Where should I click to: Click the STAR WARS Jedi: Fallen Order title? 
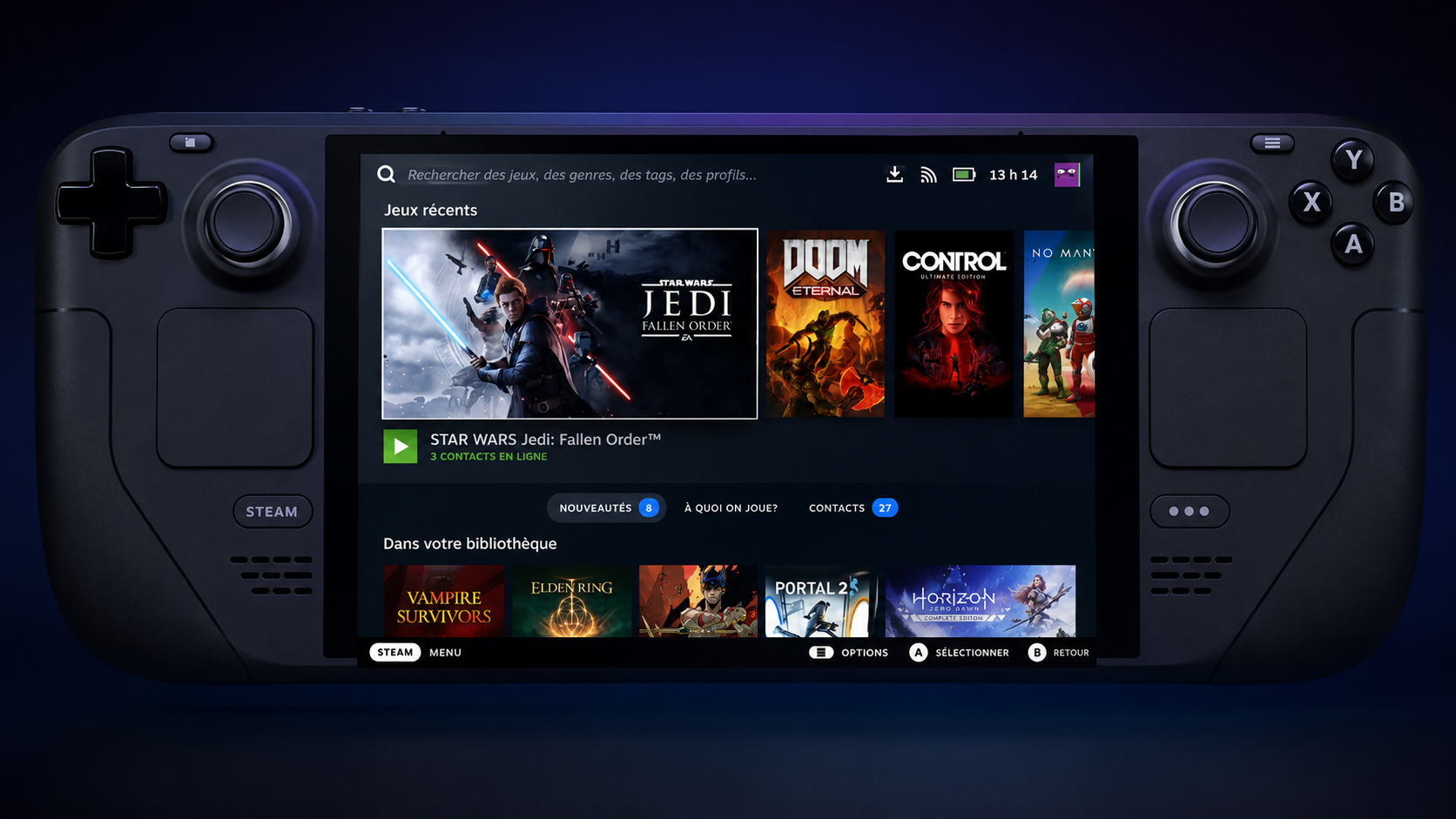(x=545, y=440)
